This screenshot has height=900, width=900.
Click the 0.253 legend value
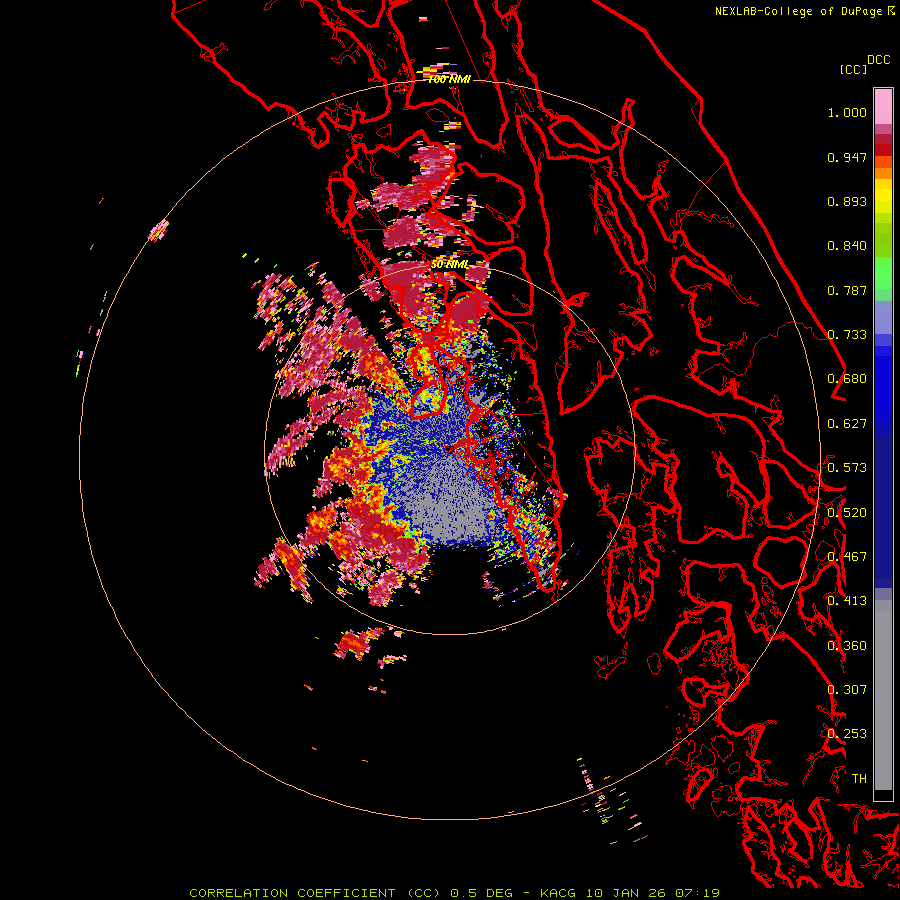[x=847, y=734]
